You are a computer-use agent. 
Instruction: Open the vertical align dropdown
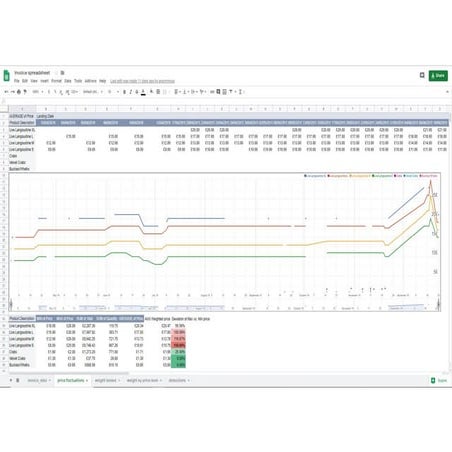pos(185,92)
